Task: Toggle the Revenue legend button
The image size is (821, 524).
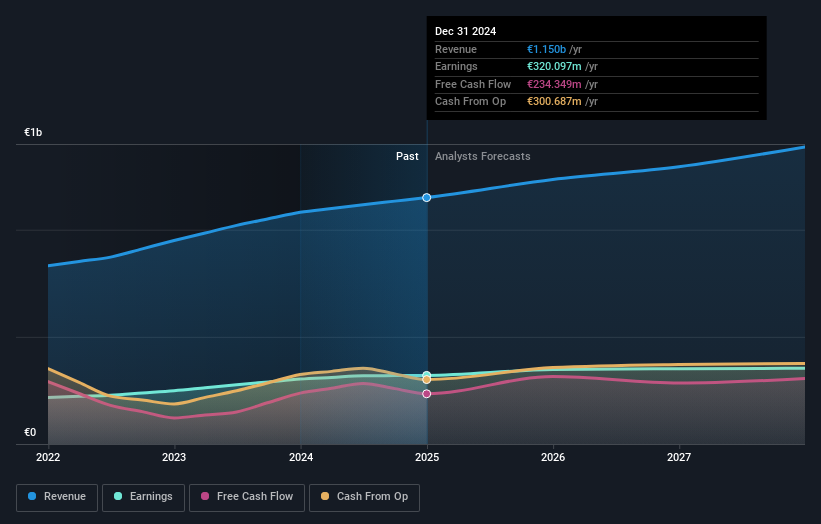Action: coord(57,497)
